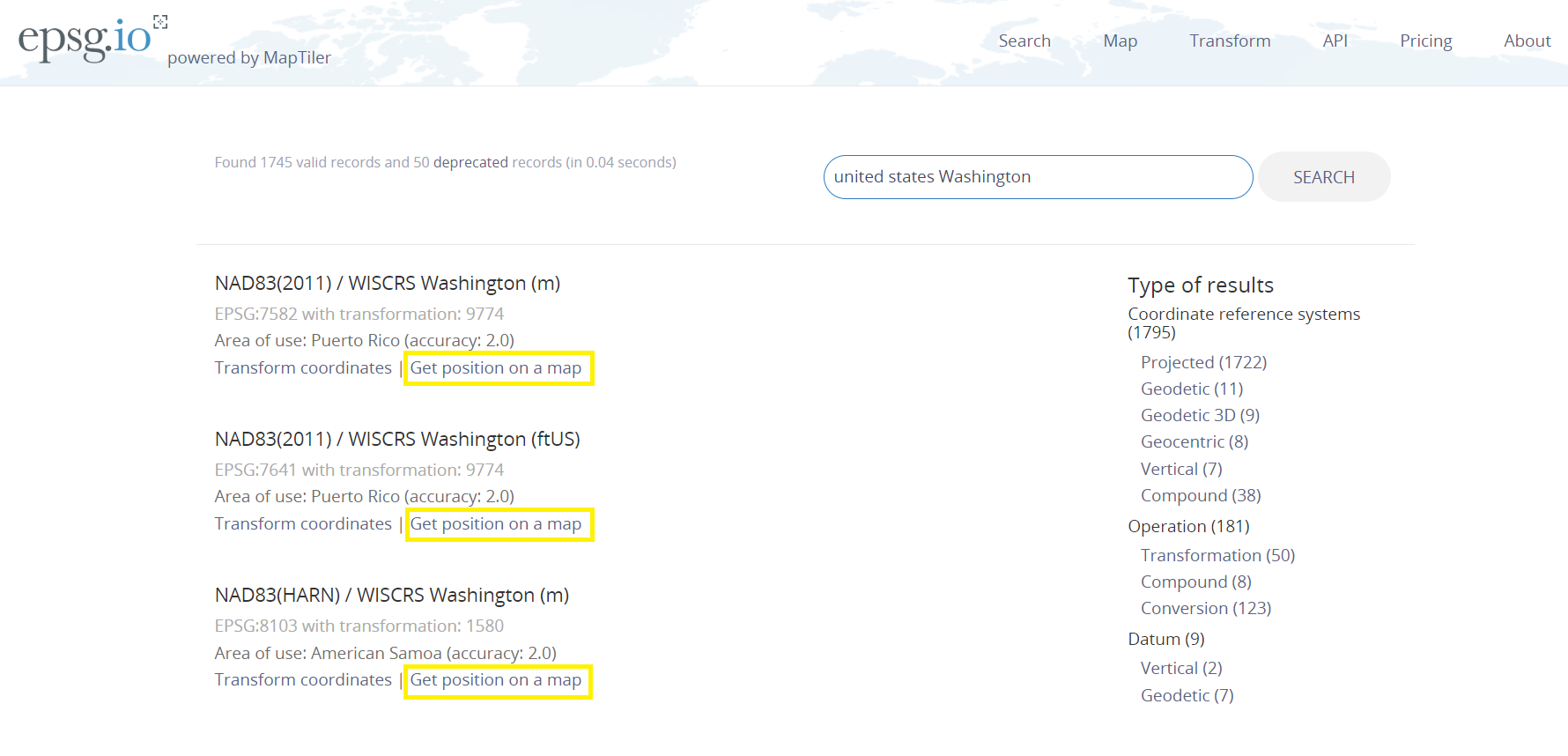This screenshot has width=1568, height=756.
Task: Open the Pricing page
Action: 1425,41
